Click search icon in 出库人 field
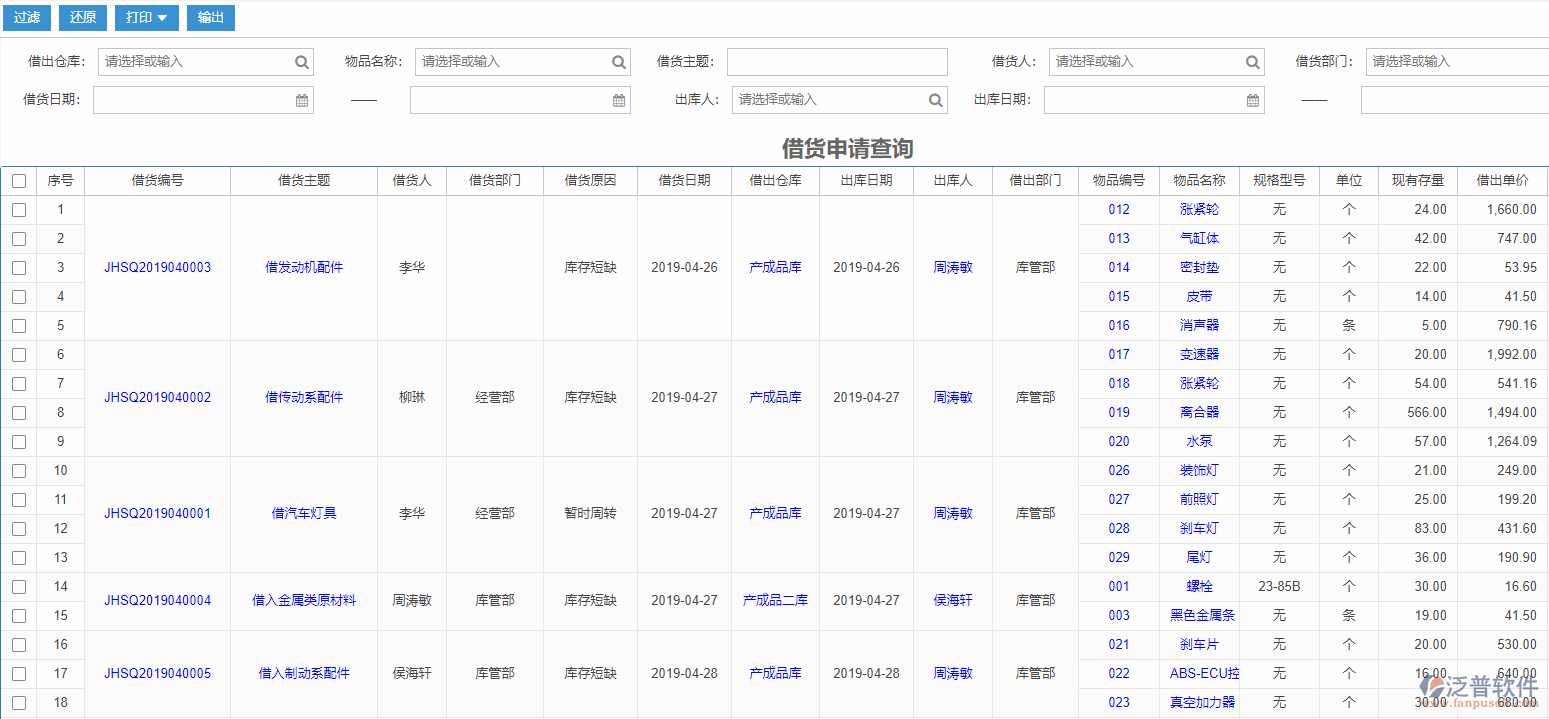This screenshot has width=1549, height=719. (936, 100)
